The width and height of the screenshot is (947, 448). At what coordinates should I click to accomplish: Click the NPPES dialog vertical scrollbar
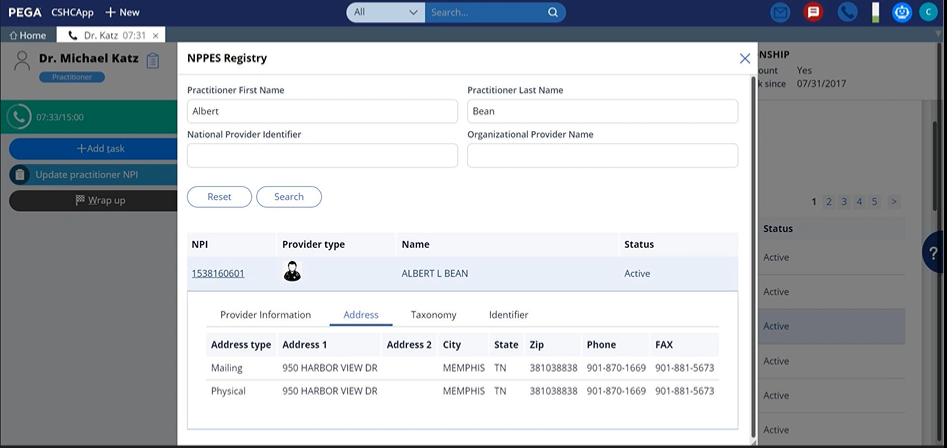tap(753, 256)
